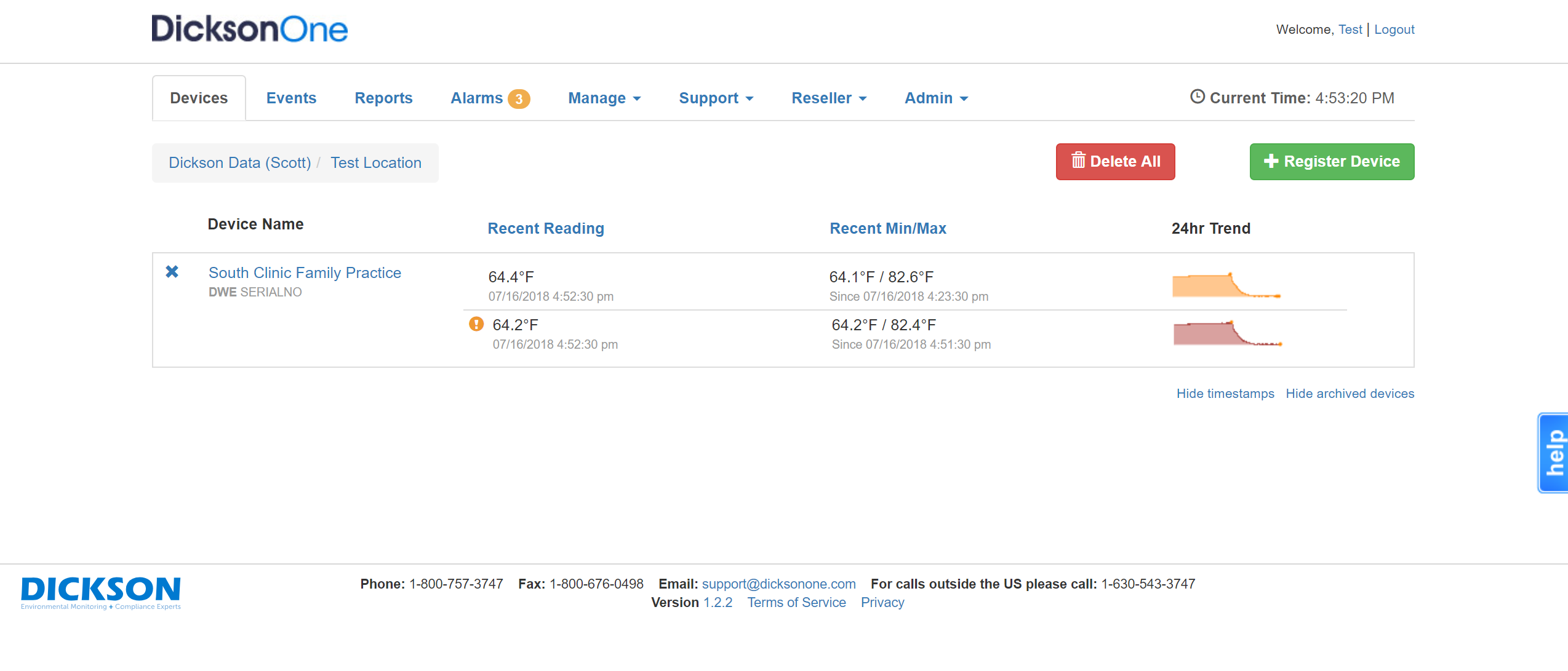The height and width of the screenshot is (671, 1568).
Task: Toggle Hide timestamps
Action: (1225, 394)
